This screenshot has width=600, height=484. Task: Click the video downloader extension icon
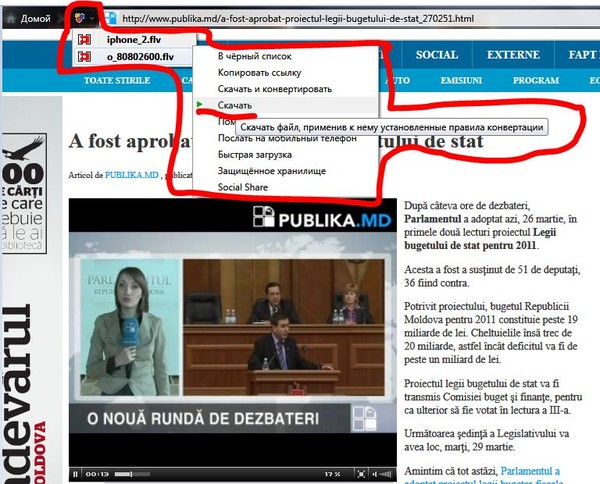pos(80,18)
